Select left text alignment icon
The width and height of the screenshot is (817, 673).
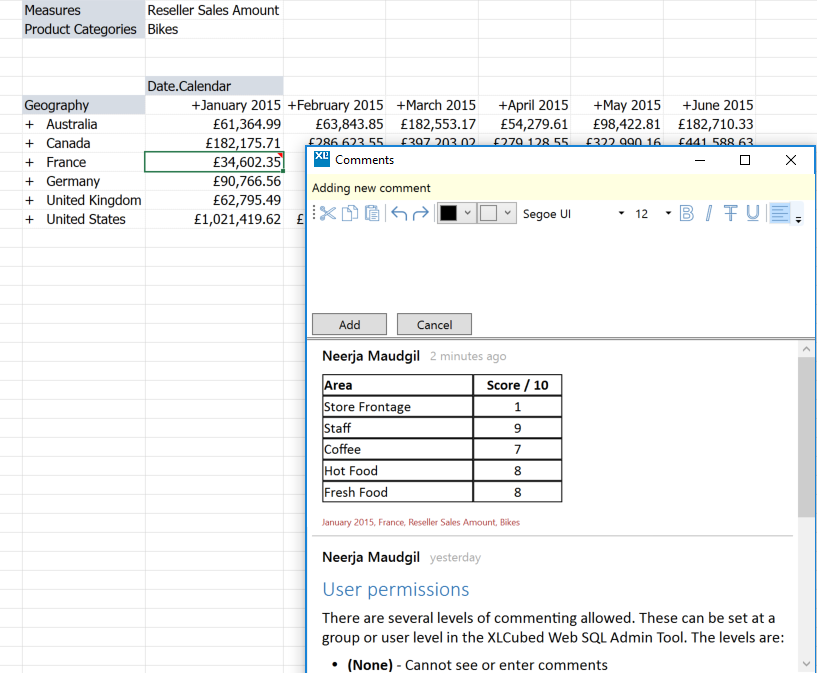click(x=780, y=213)
